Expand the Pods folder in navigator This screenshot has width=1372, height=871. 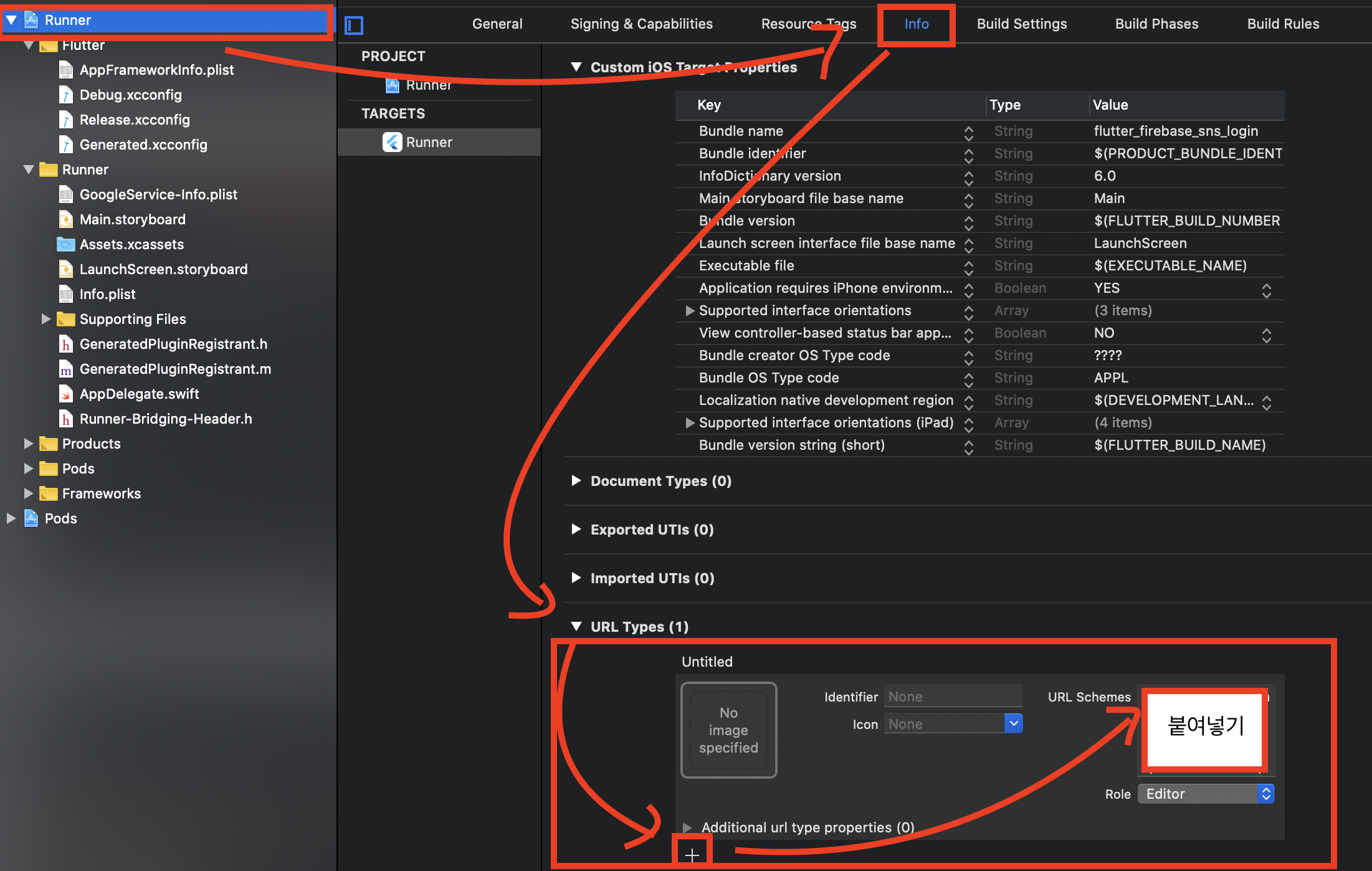click(29, 469)
